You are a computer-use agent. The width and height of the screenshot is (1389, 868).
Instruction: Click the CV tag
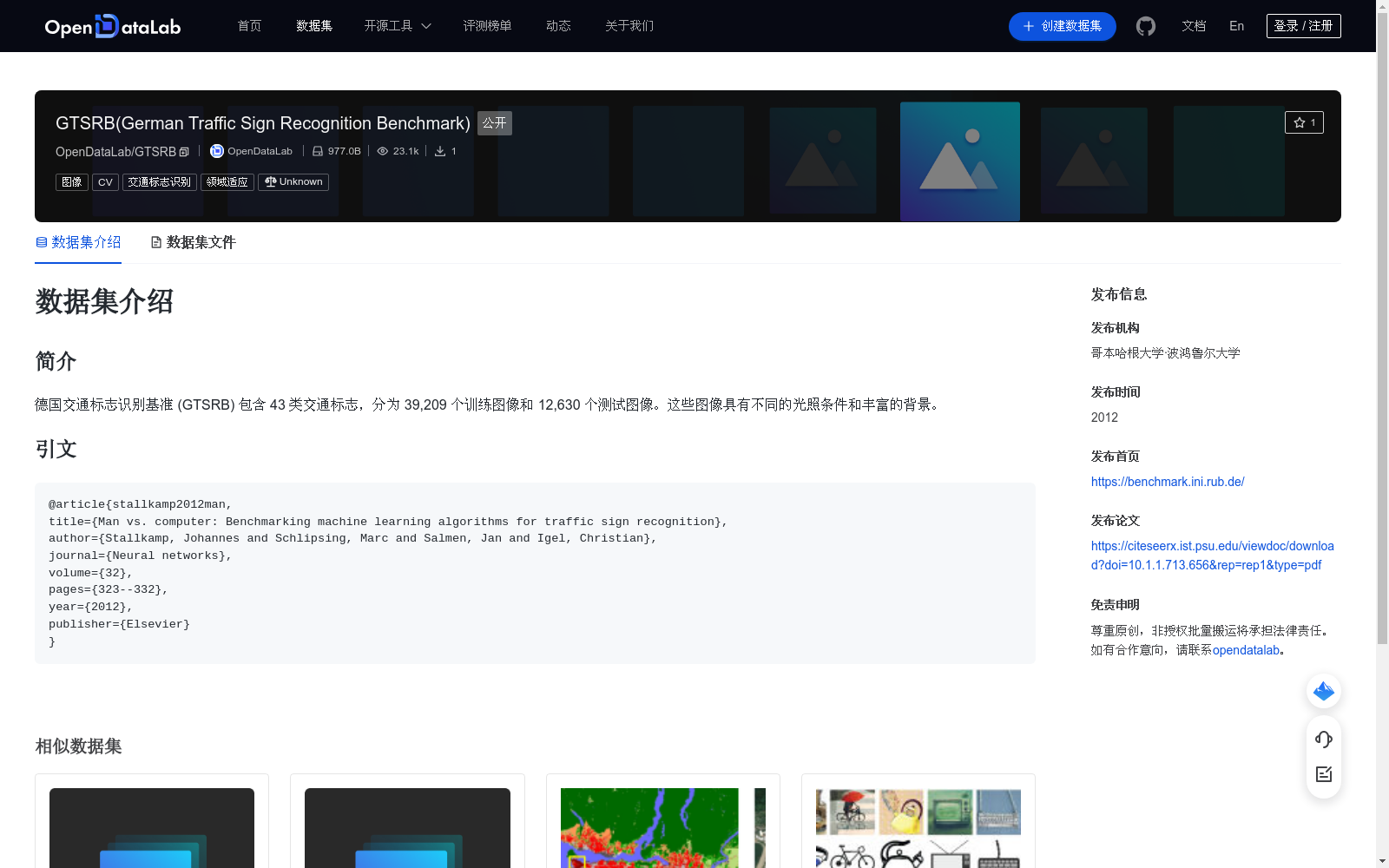(105, 181)
